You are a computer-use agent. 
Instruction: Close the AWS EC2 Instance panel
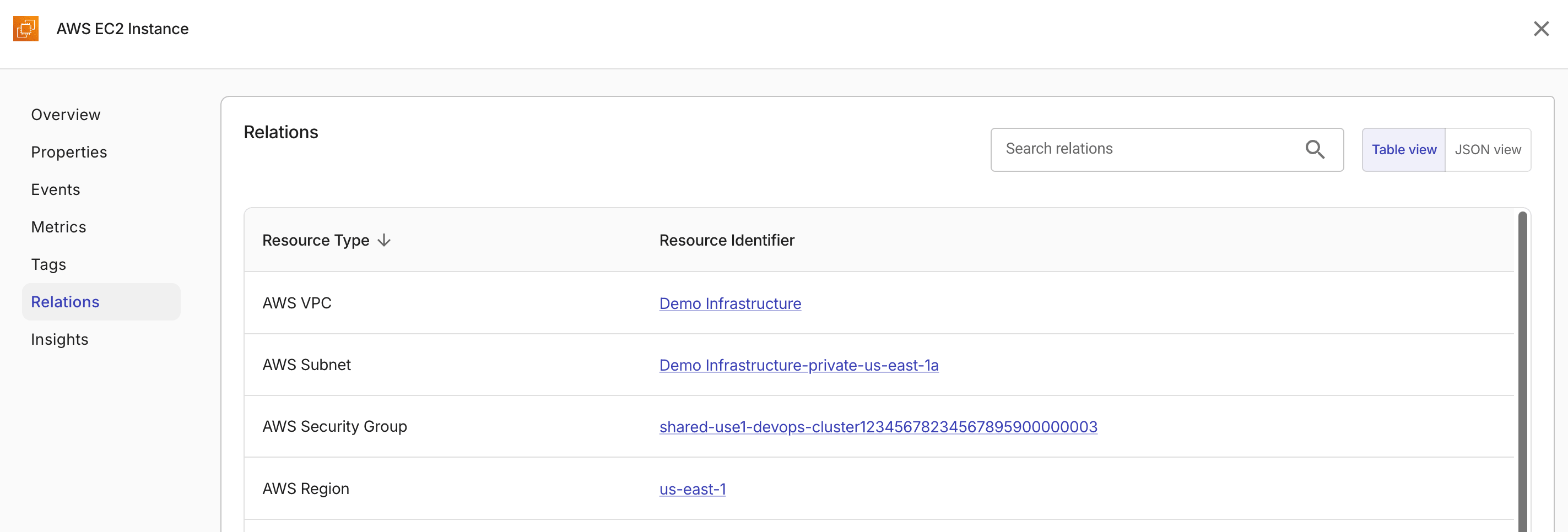pos(1540,29)
